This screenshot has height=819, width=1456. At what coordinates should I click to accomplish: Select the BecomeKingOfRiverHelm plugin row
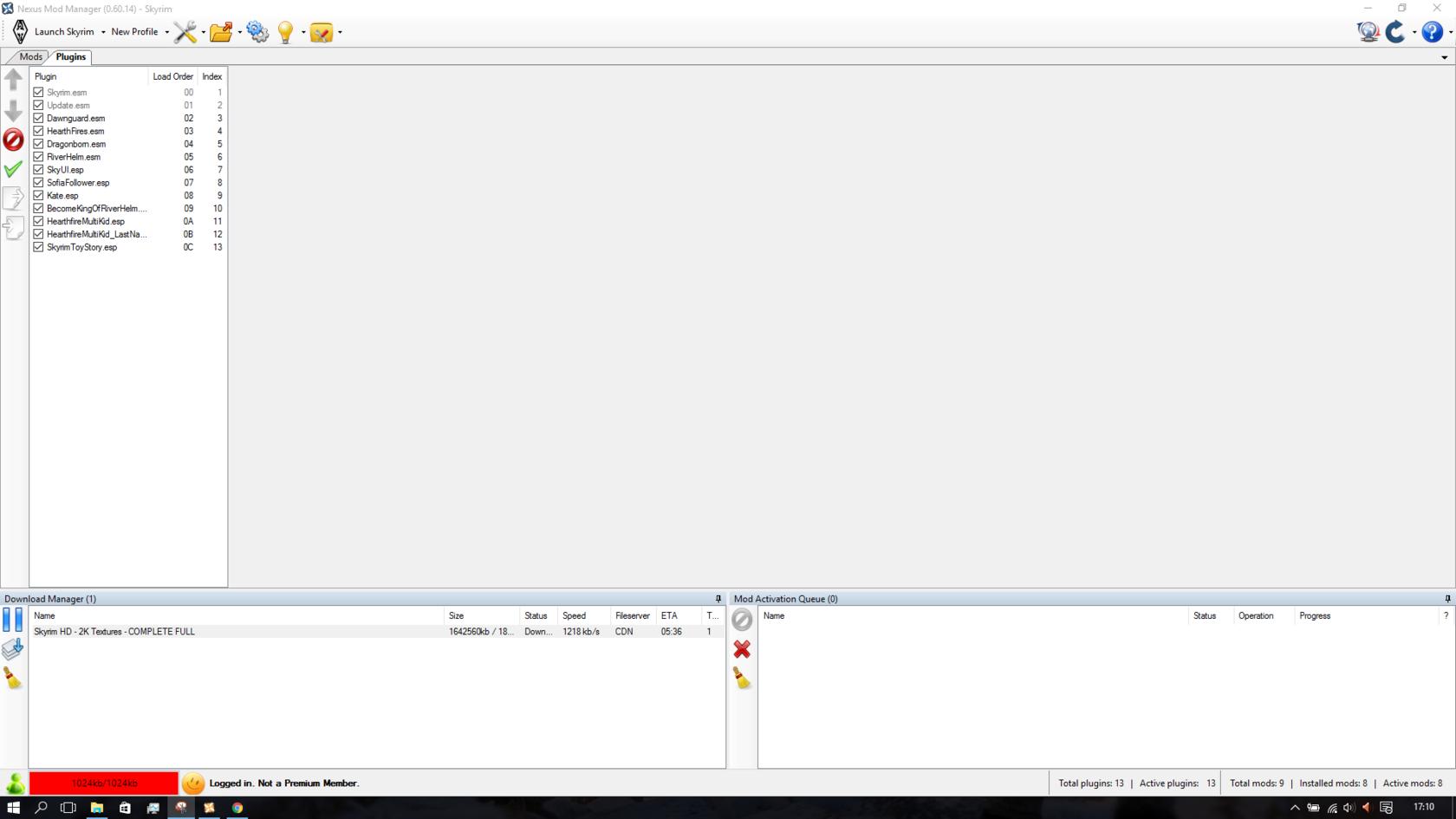point(128,208)
